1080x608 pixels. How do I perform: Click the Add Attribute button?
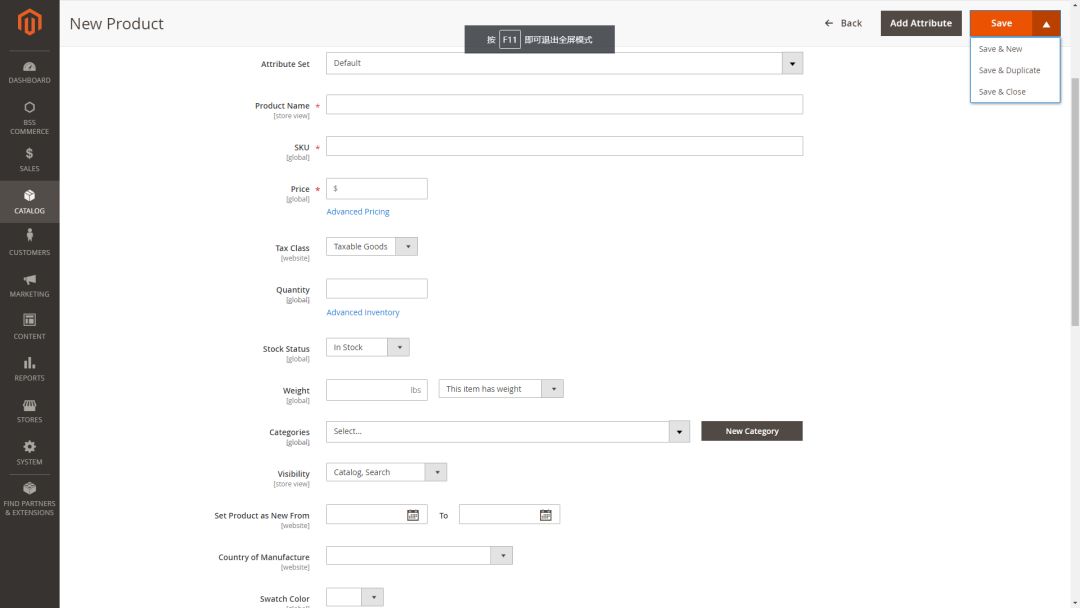coord(921,23)
